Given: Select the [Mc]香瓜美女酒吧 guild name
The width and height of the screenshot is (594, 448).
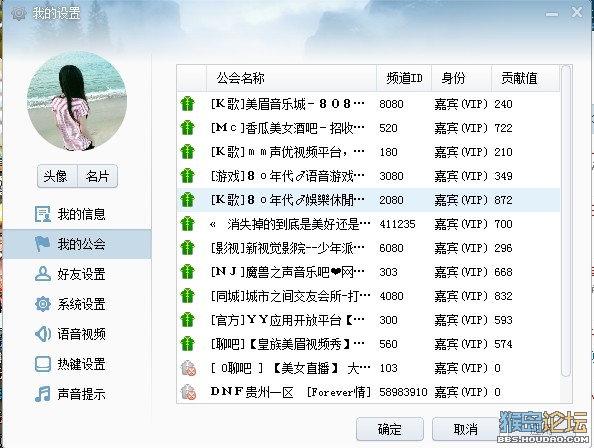Looking at the screenshot, I should tap(288, 128).
